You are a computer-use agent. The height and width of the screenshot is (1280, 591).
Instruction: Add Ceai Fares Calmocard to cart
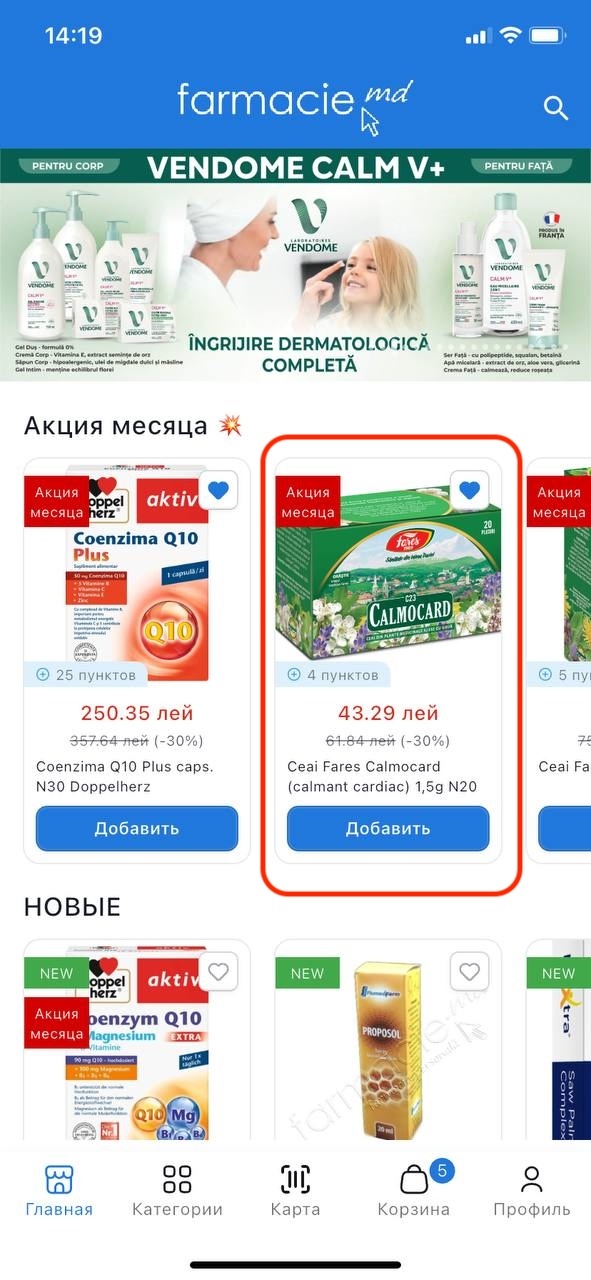(x=388, y=828)
